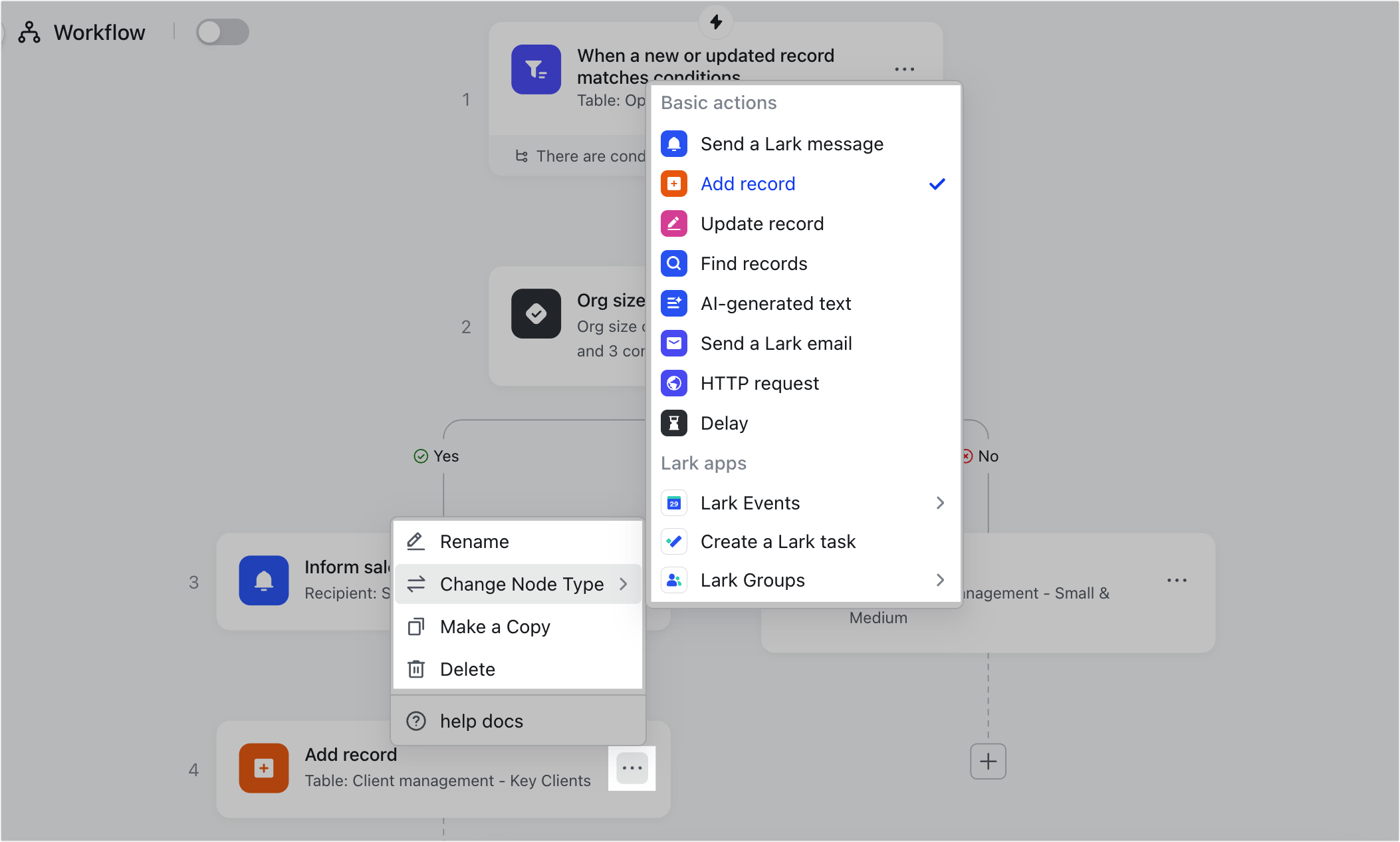Image resolution: width=1400 pixels, height=842 pixels.
Task: Click the Workflow hierarchy icon
Action: (29, 32)
